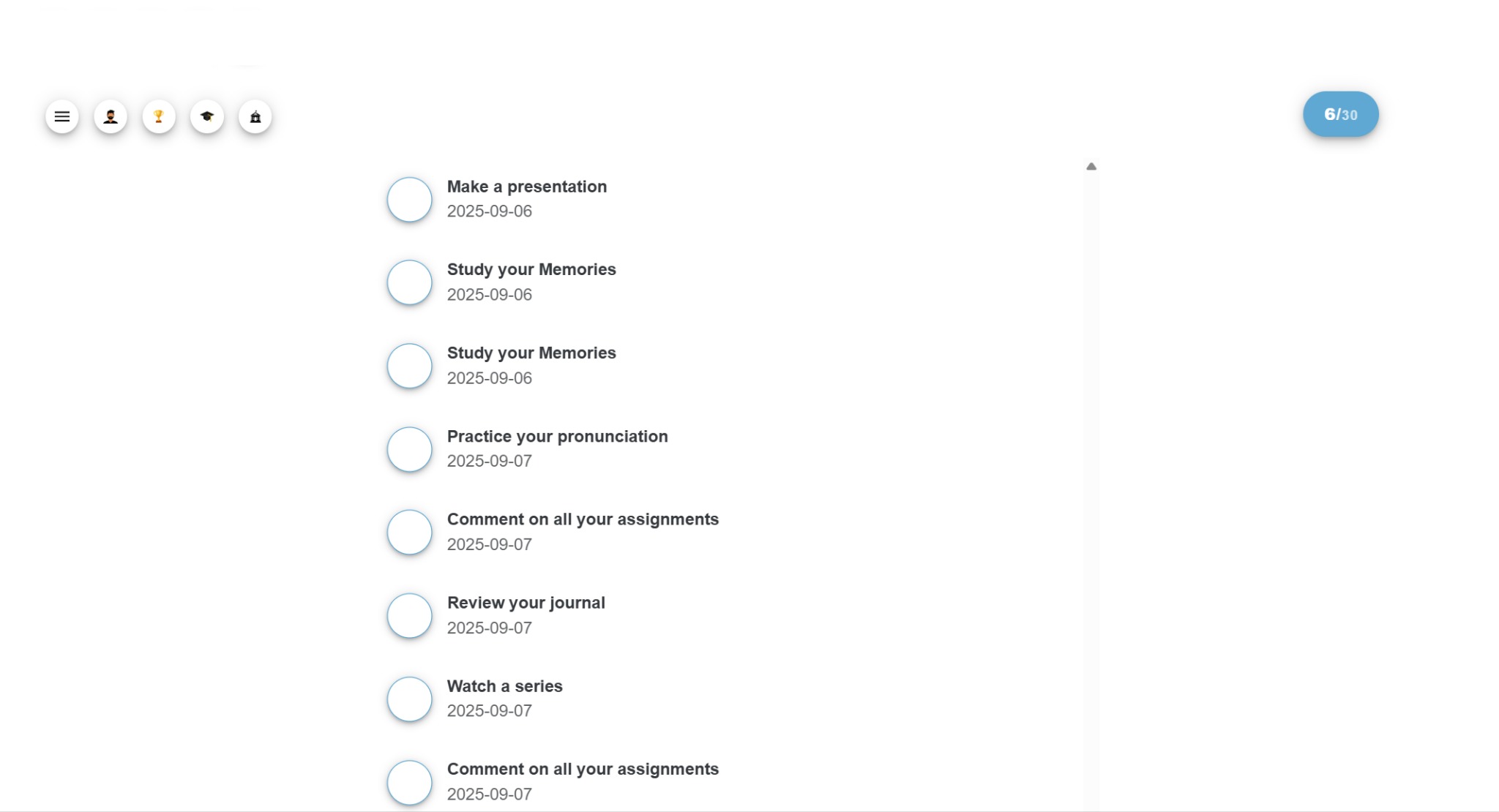Toggle the Watch a series circle
The image size is (1499, 812).
coord(409,699)
